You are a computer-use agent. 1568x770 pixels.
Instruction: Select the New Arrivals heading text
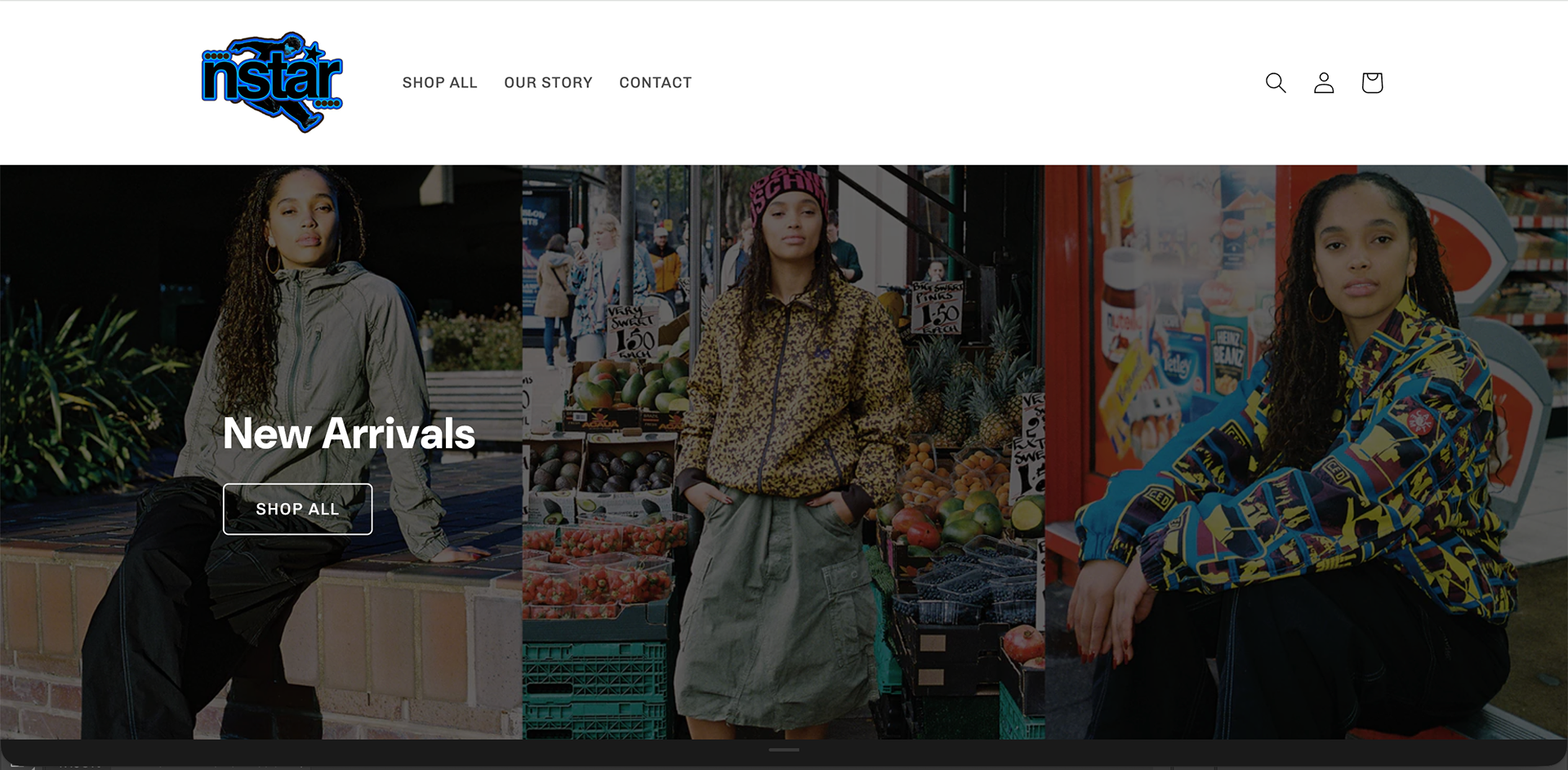349,433
